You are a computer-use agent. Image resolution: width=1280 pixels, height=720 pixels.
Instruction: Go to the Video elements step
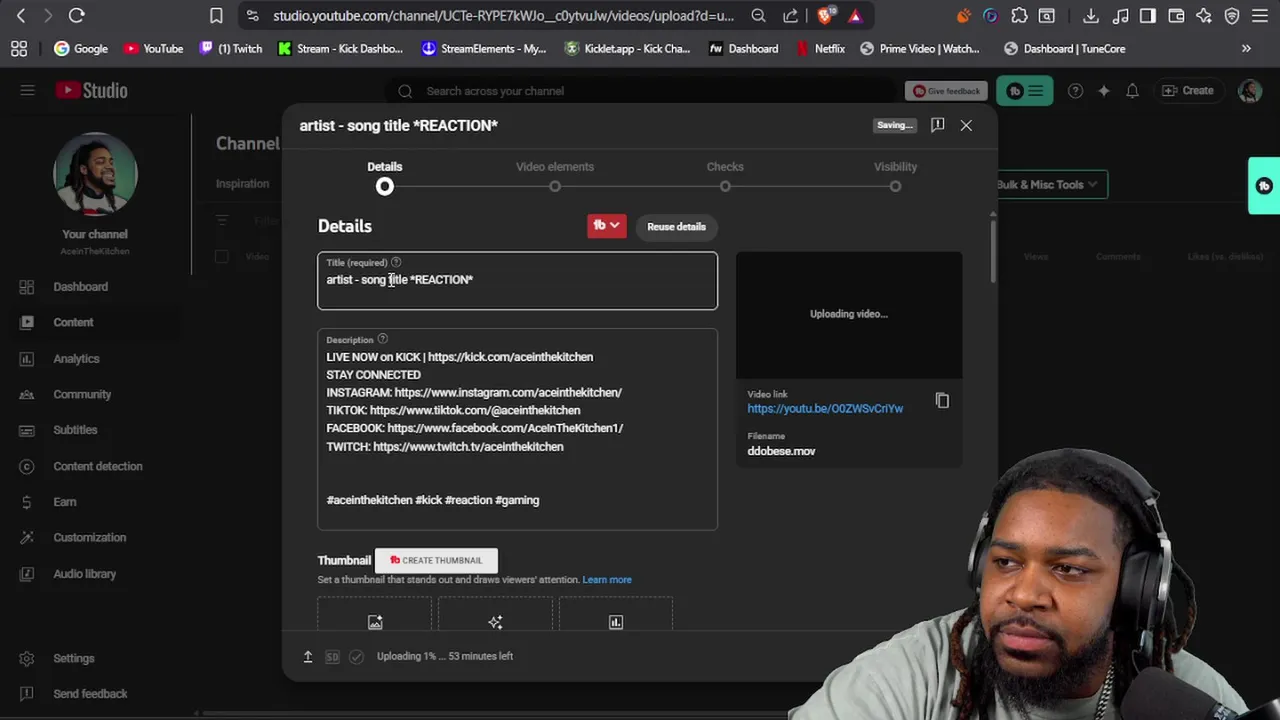point(555,176)
